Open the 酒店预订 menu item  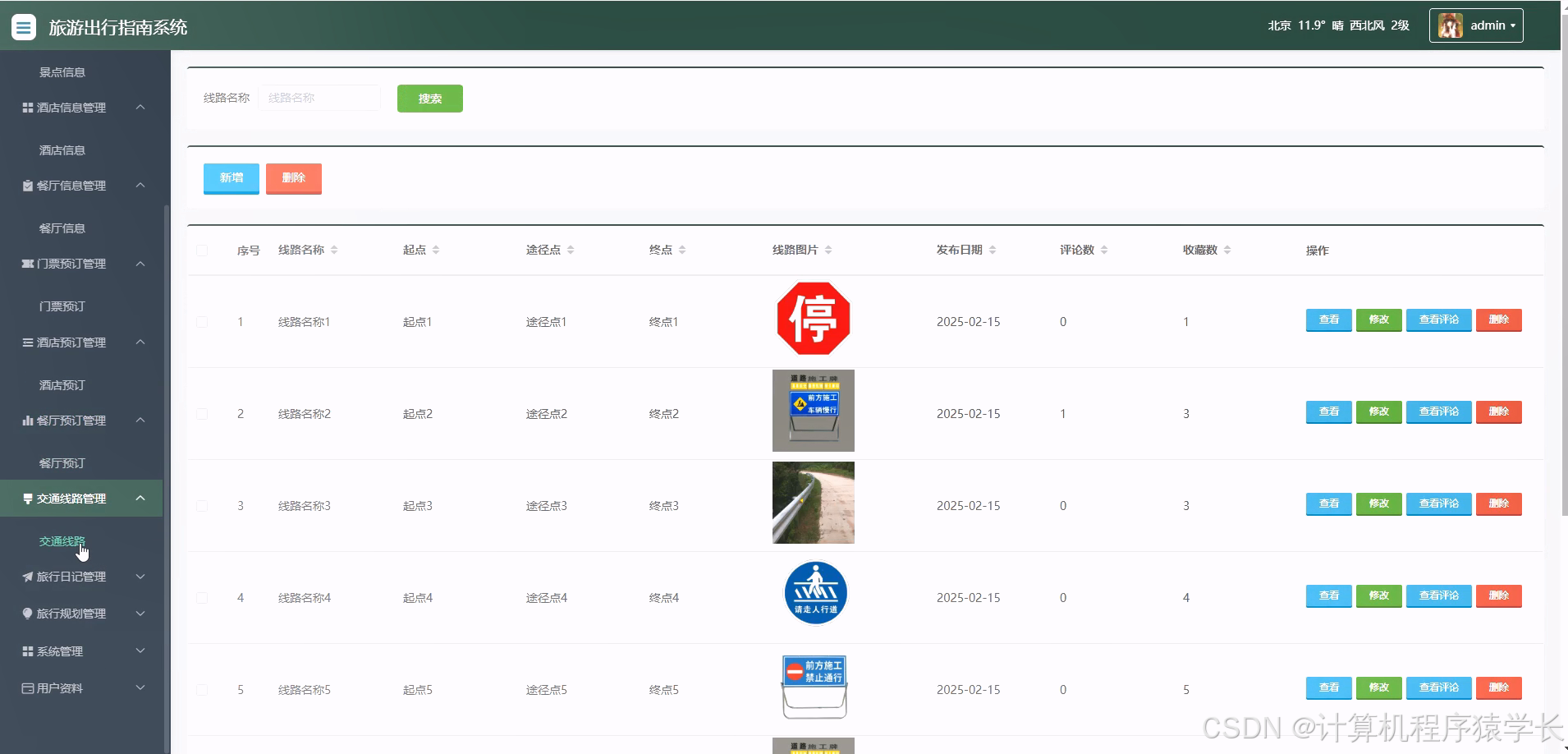[62, 385]
